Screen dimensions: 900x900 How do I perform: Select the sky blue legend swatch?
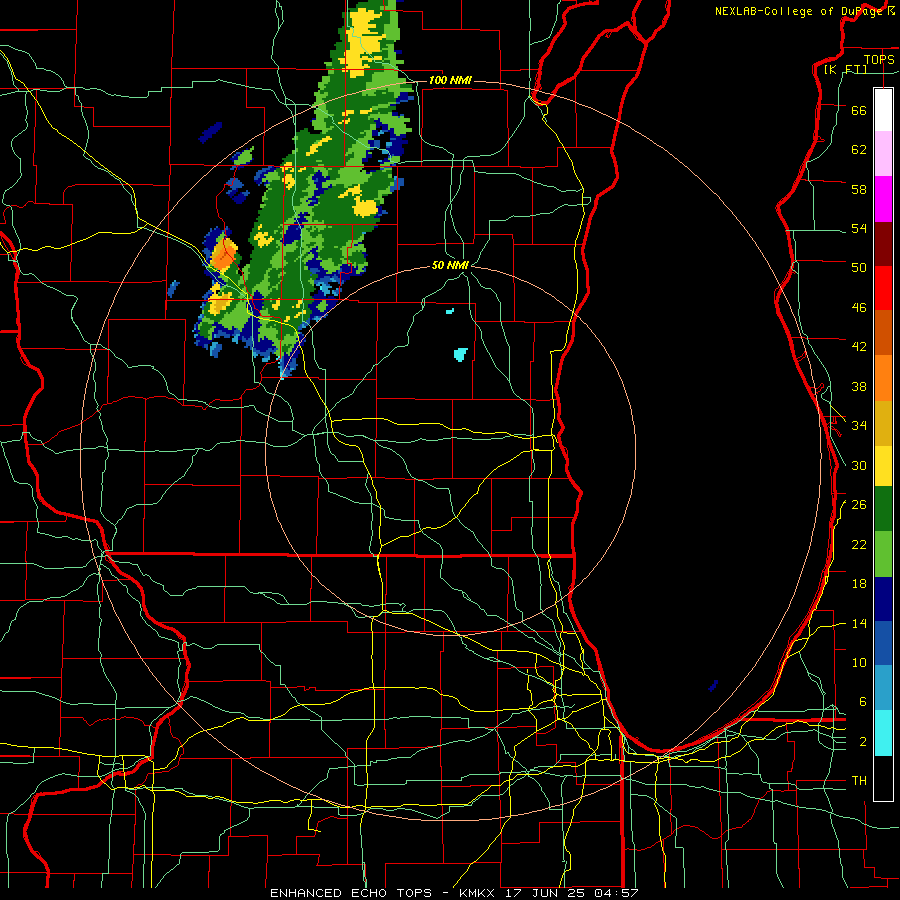(x=883, y=688)
